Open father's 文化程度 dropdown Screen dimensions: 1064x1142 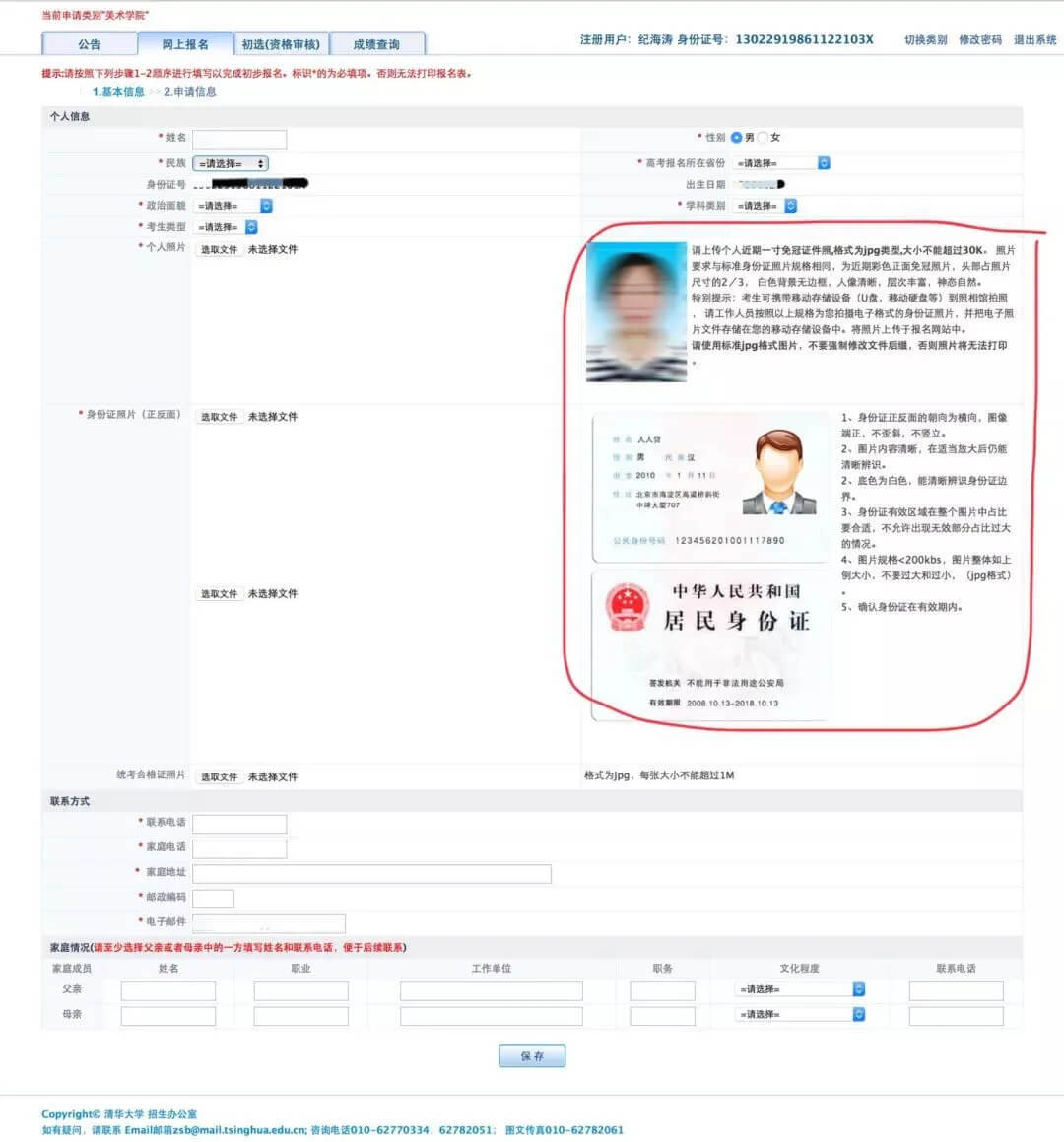[800, 989]
